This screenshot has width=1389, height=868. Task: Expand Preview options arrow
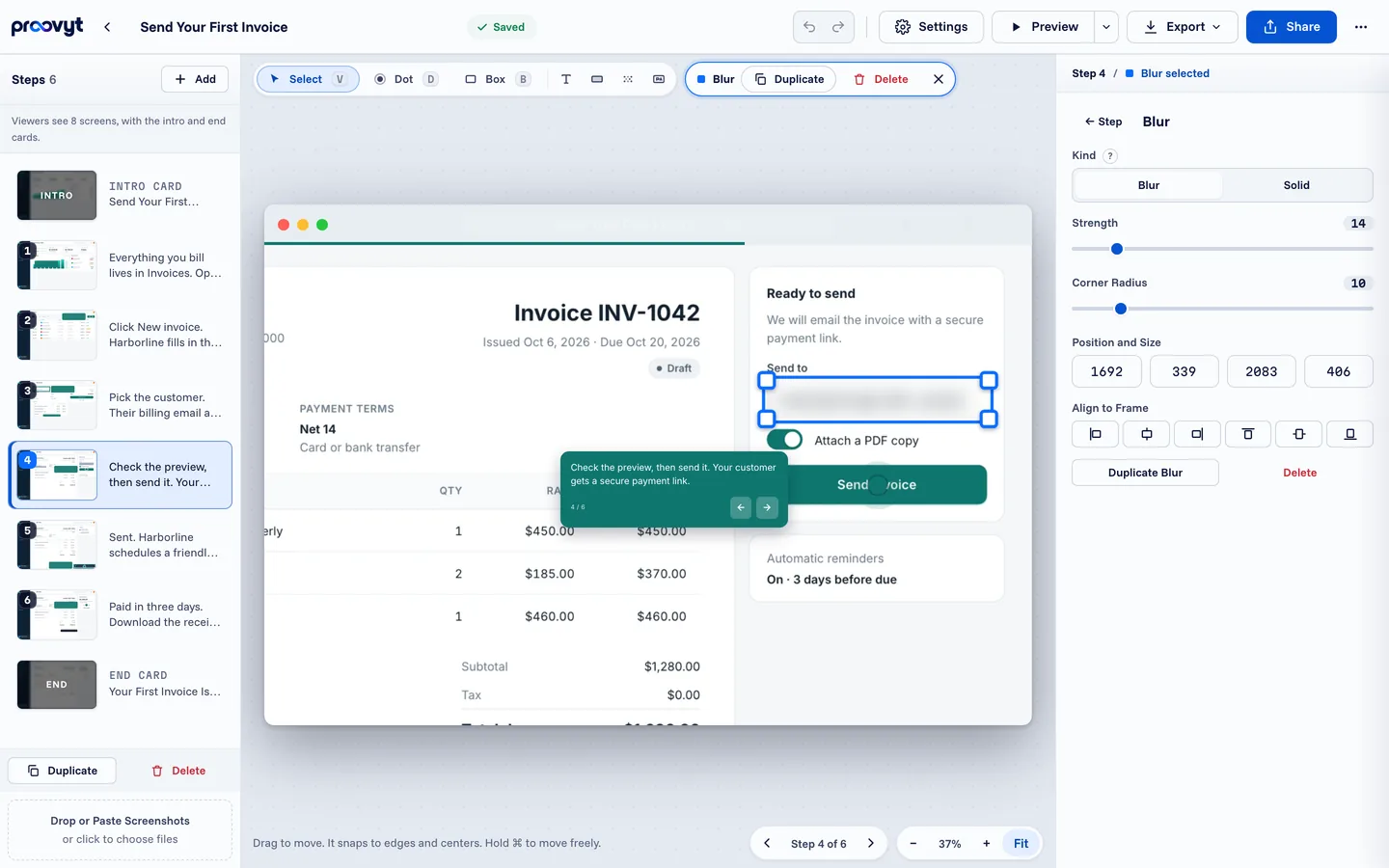tap(1106, 27)
